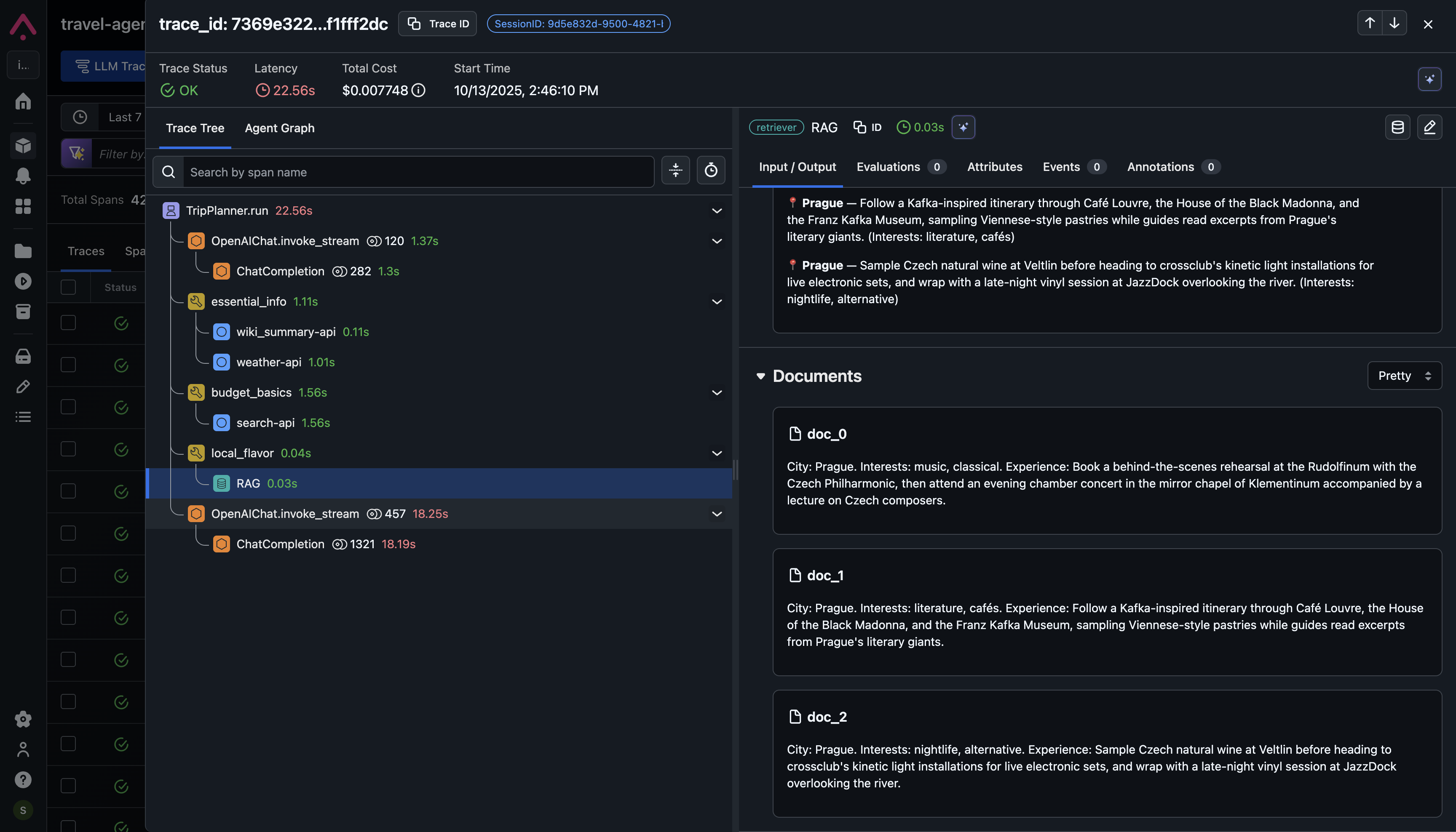
Task: Collapse the Documents section triangle
Action: click(x=760, y=376)
